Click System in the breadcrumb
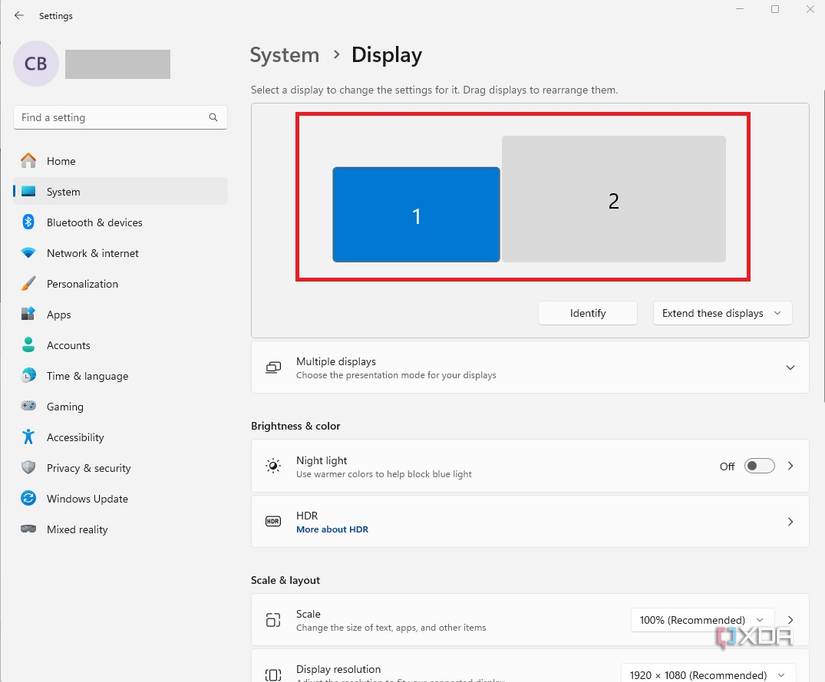The height and width of the screenshot is (682, 825). (285, 55)
